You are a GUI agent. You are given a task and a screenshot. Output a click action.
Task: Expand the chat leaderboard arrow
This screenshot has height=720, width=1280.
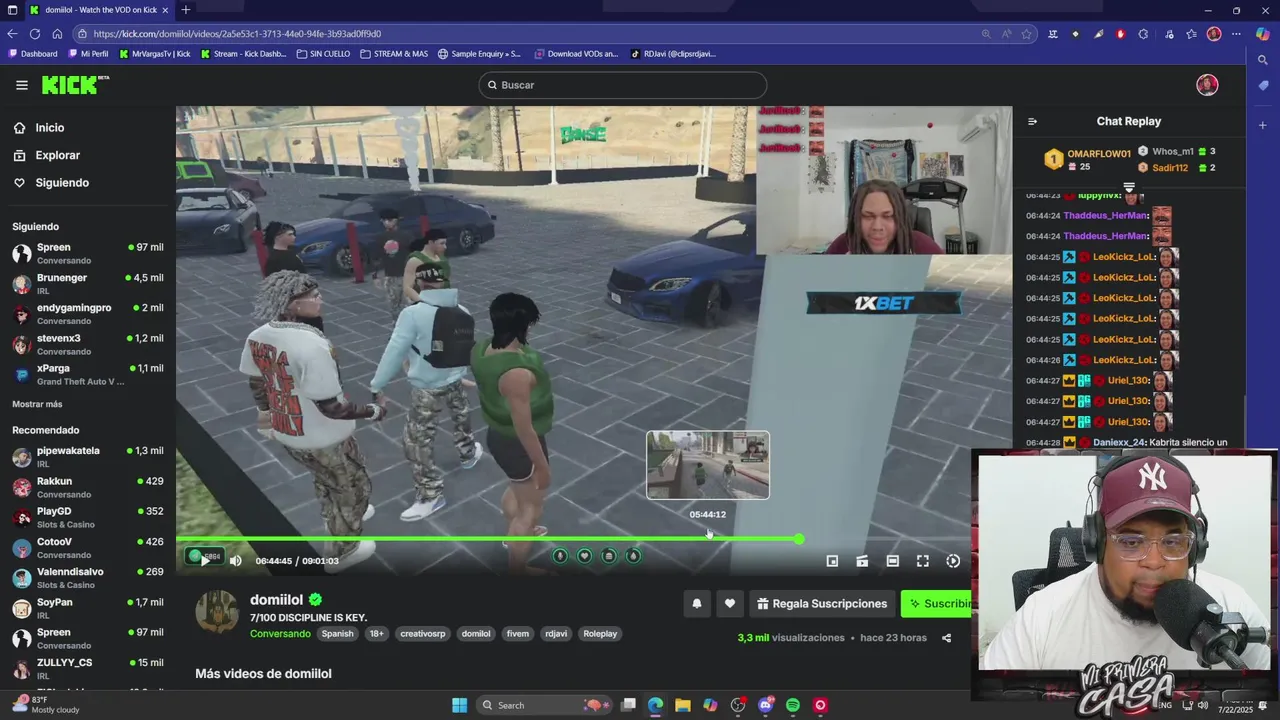[1129, 187]
